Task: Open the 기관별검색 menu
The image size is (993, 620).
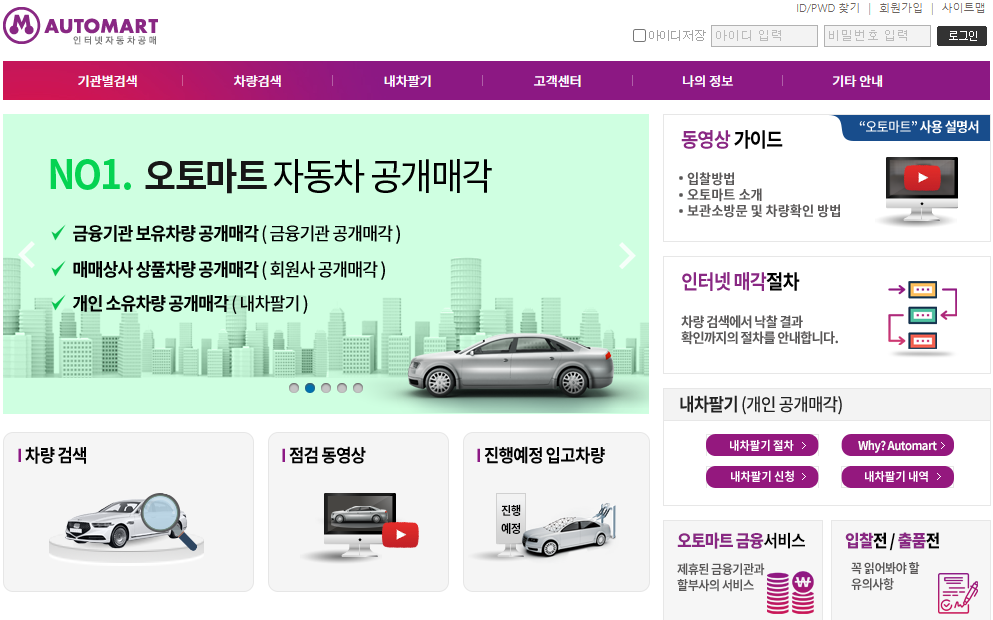Action: (x=108, y=81)
